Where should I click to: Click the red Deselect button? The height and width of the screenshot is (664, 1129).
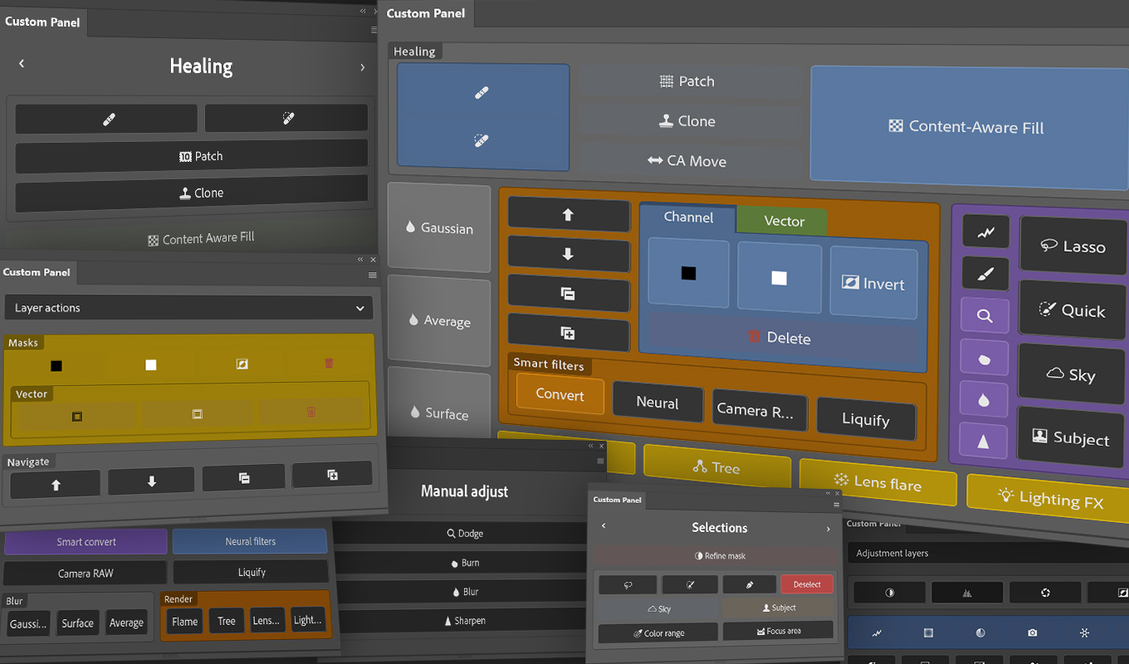coord(806,584)
